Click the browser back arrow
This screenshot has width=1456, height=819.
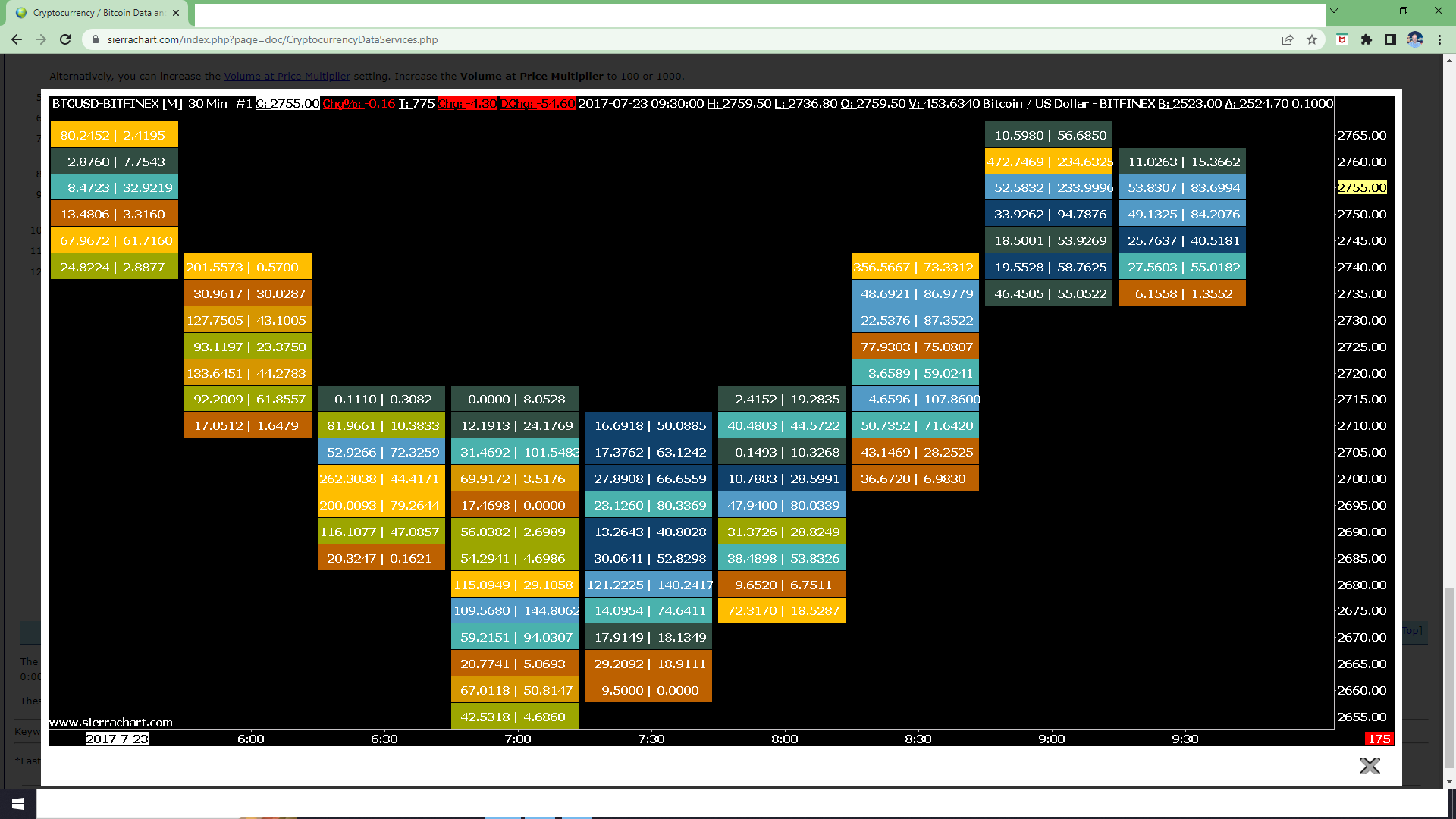point(17,39)
